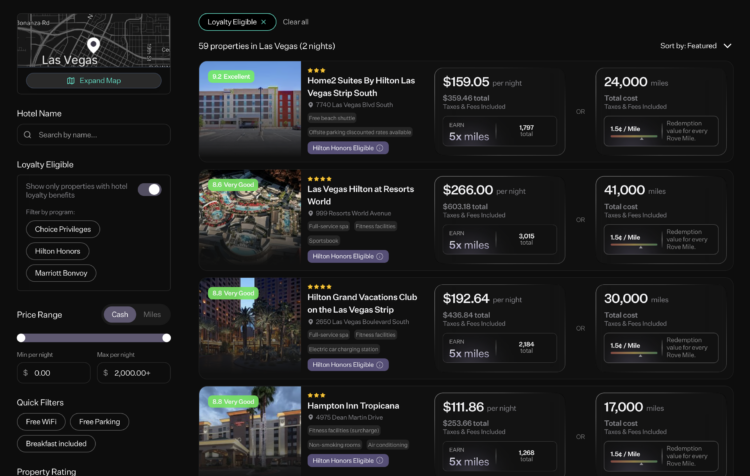Click the map icon on Expand Map
The height and width of the screenshot is (476, 750).
[x=71, y=80]
